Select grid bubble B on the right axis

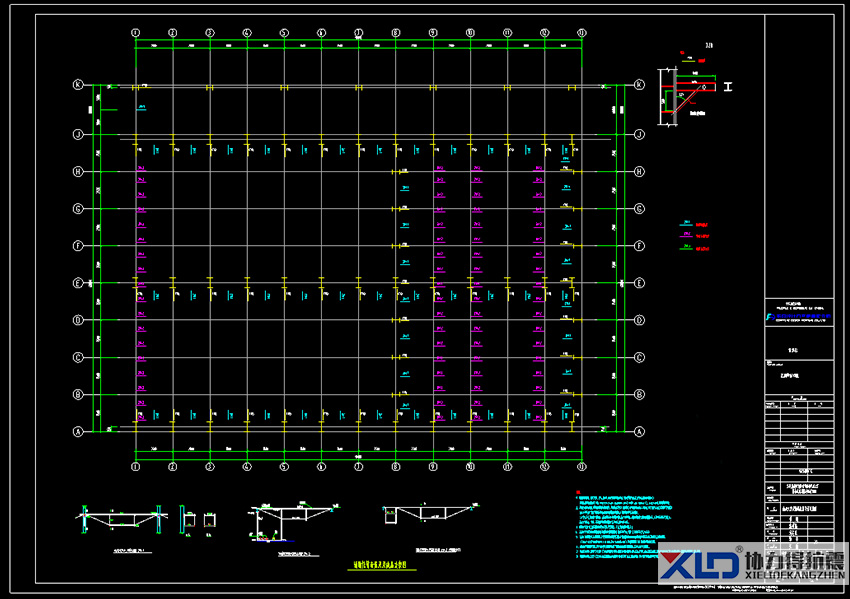639,395
